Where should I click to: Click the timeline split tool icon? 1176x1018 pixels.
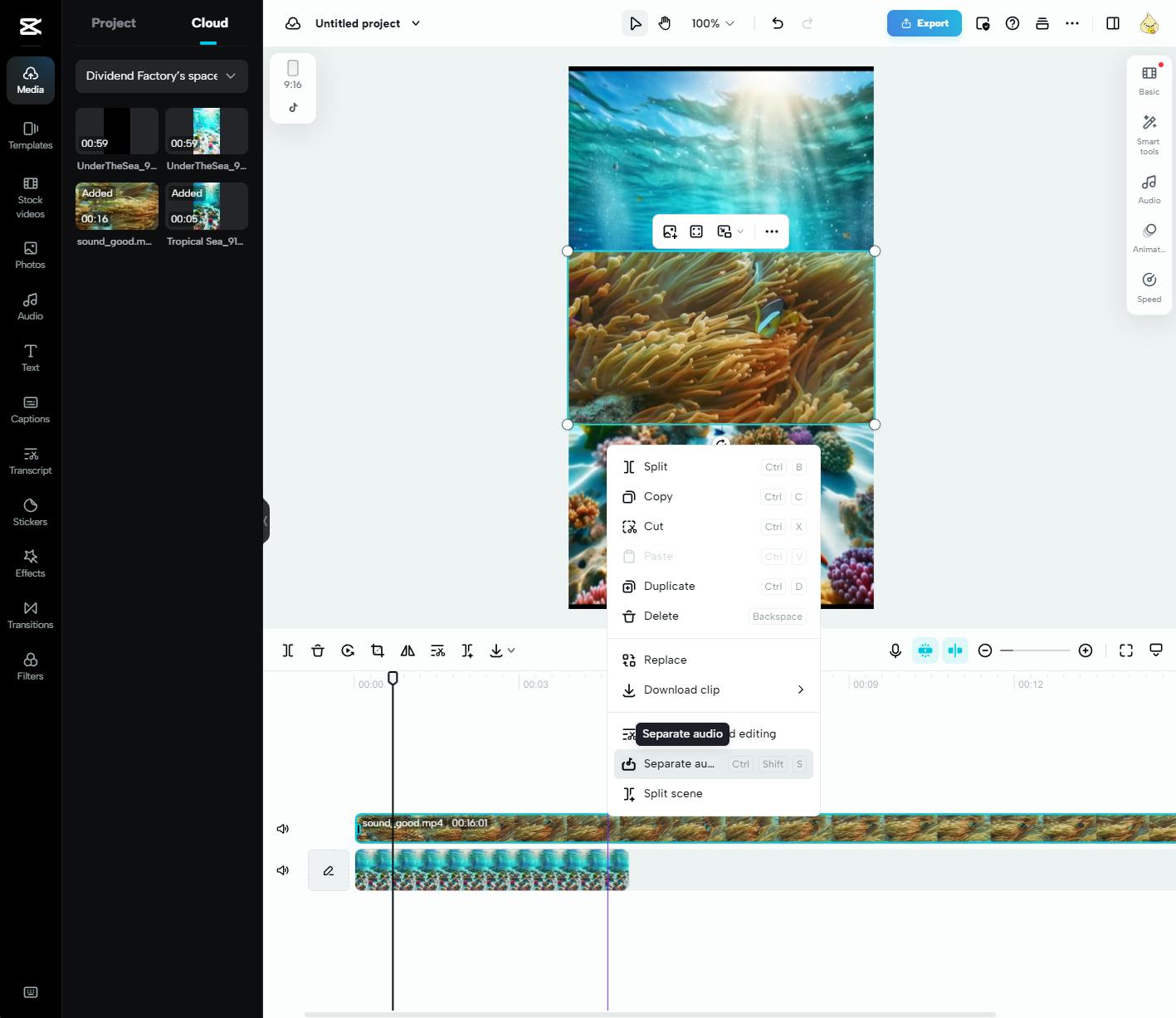(x=288, y=650)
